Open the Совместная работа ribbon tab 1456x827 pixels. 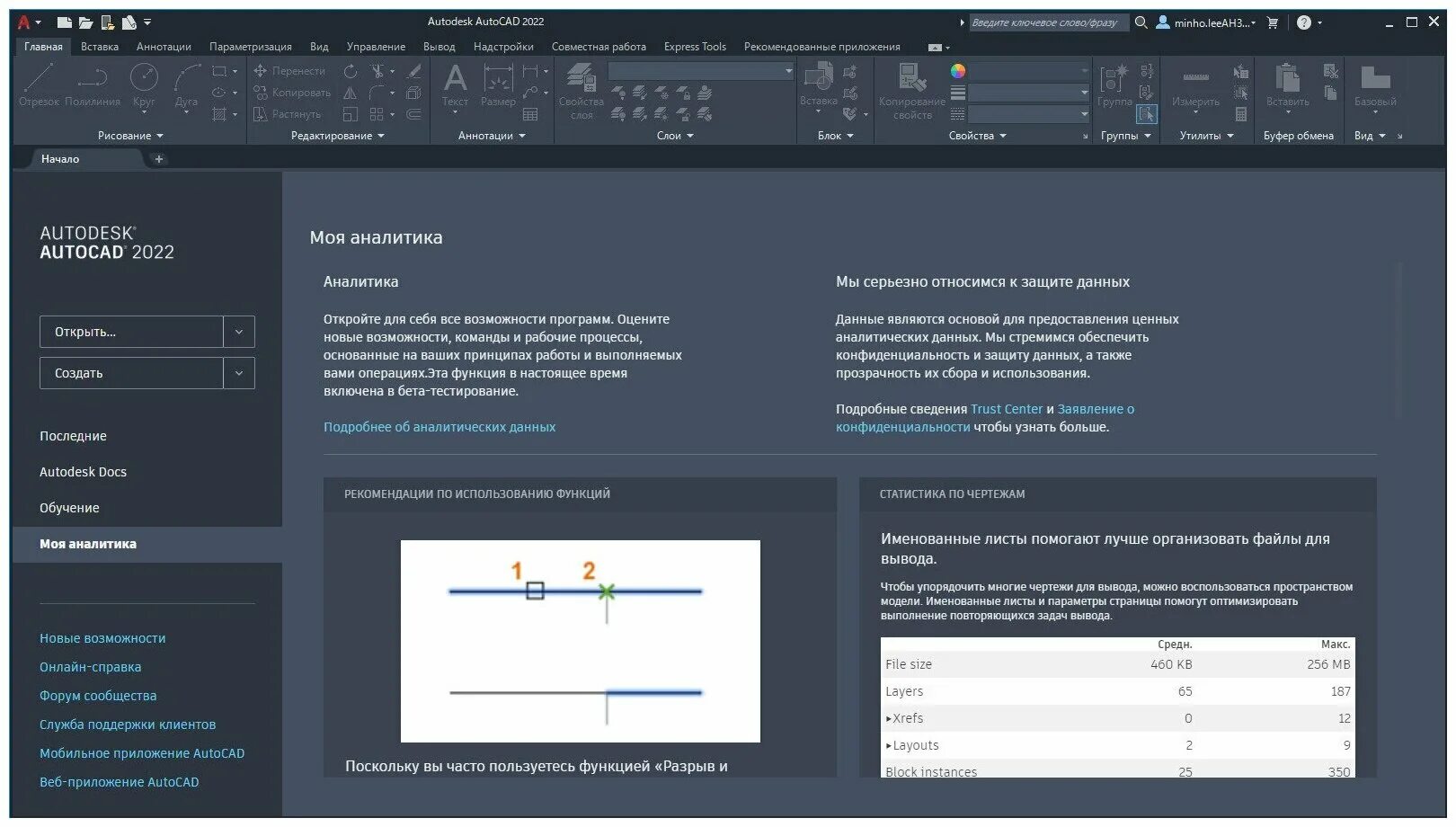[x=599, y=47]
